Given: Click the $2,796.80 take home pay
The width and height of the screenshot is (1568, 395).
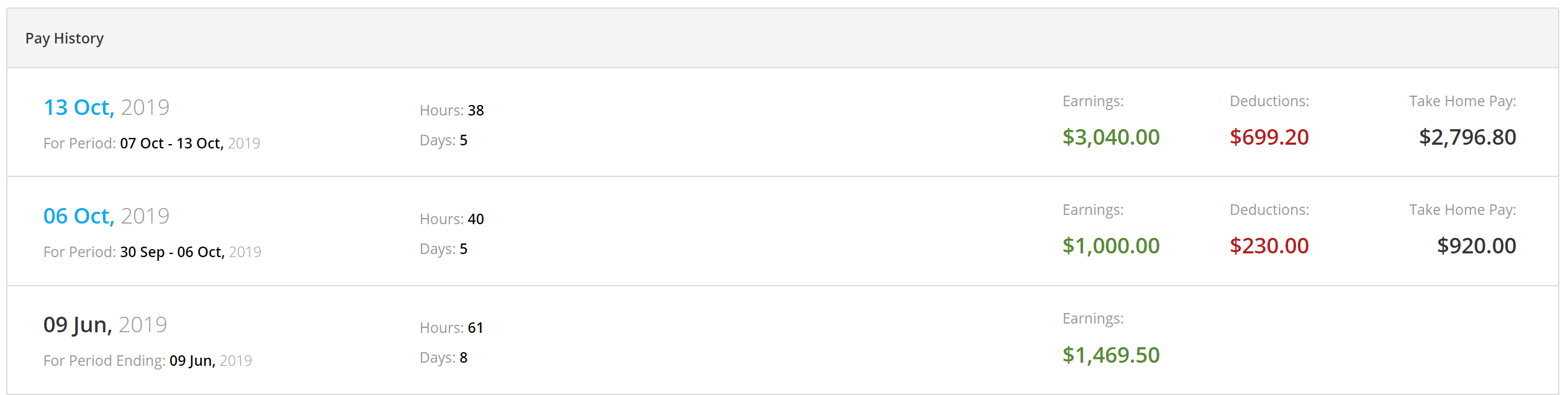Looking at the screenshot, I should (1467, 137).
